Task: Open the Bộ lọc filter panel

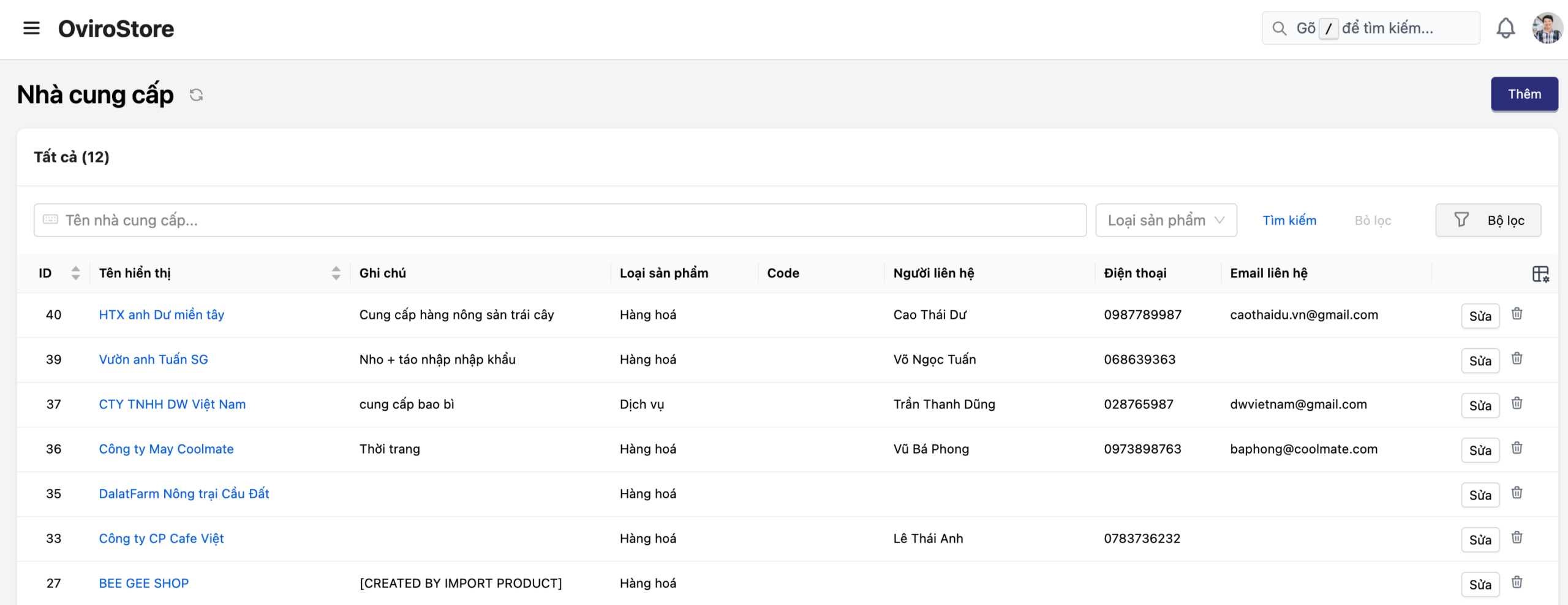Action: click(1488, 220)
